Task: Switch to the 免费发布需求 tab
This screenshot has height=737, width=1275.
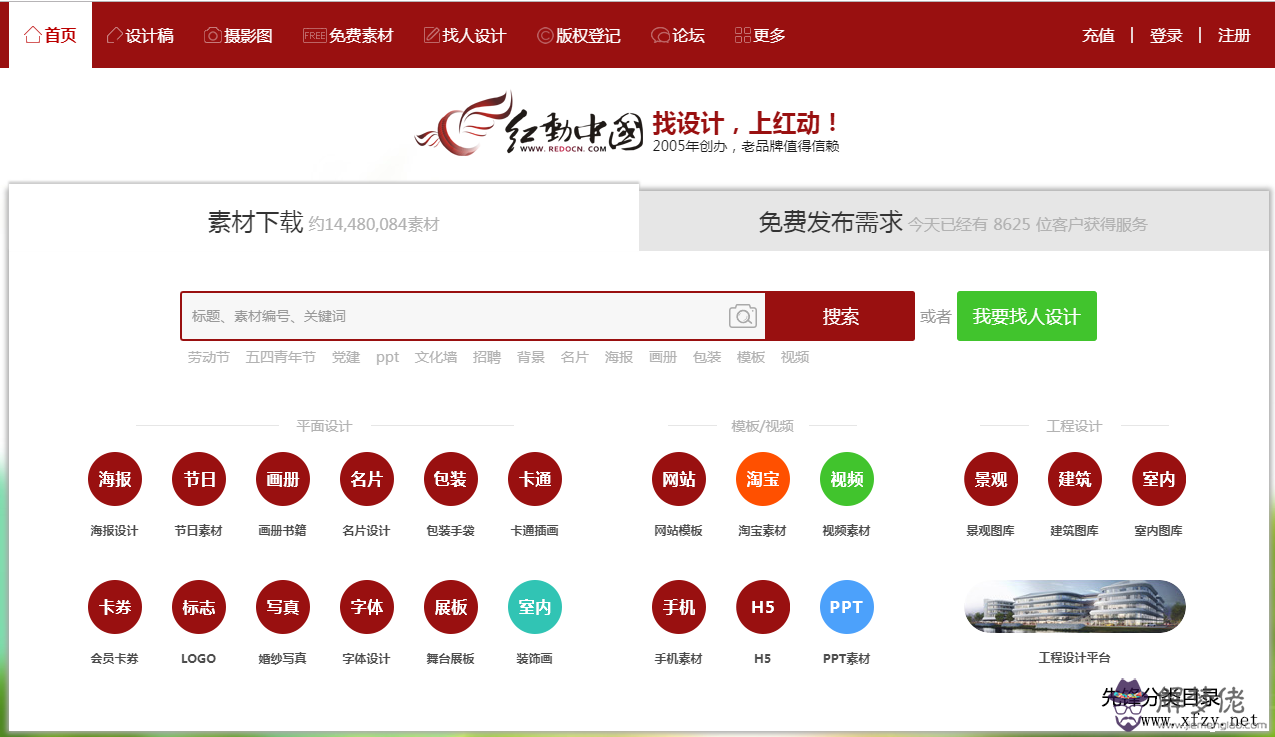Action: [x=954, y=221]
